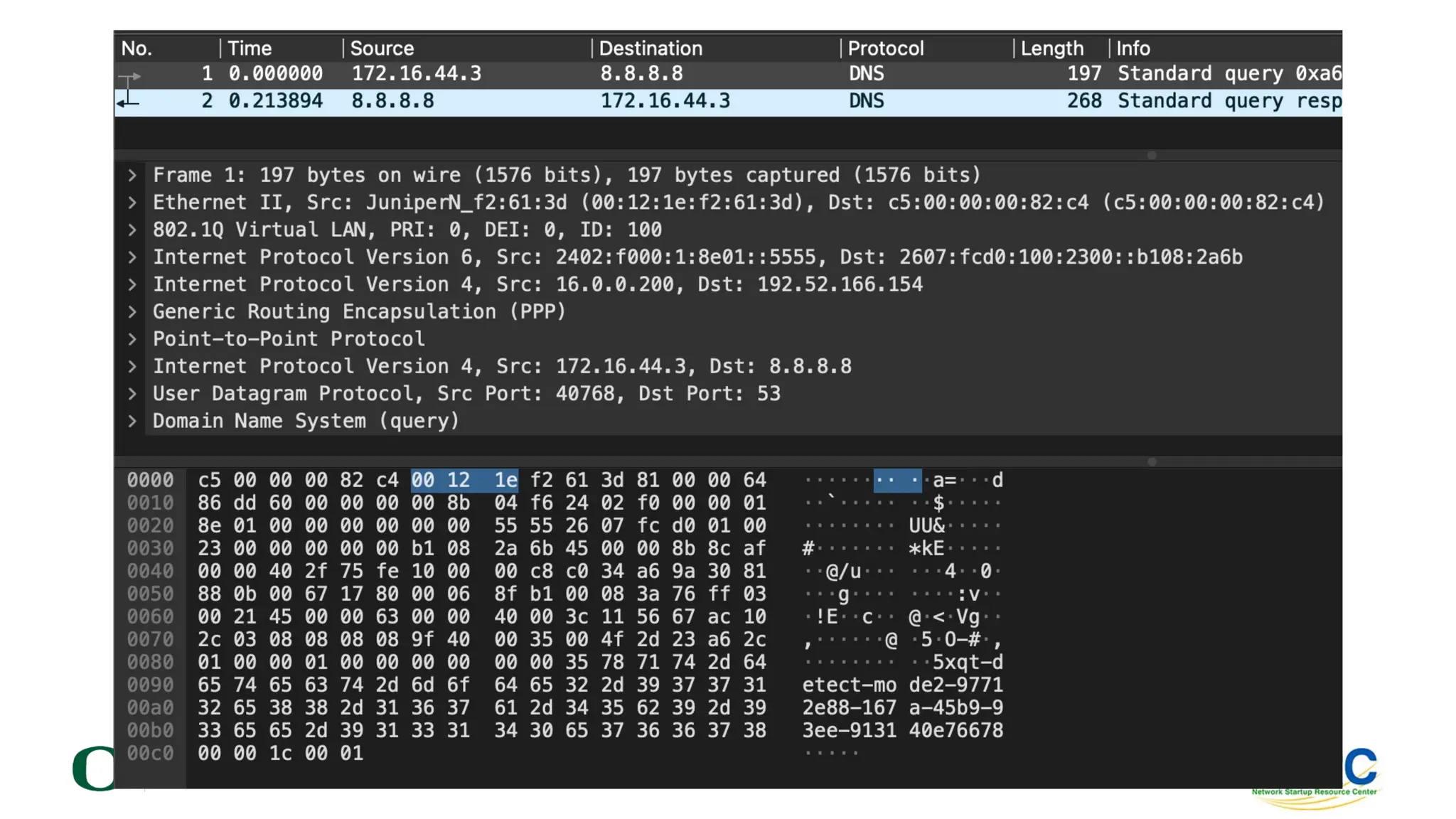Expand the 802.1Q Virtual LAN node

point(132,230)
